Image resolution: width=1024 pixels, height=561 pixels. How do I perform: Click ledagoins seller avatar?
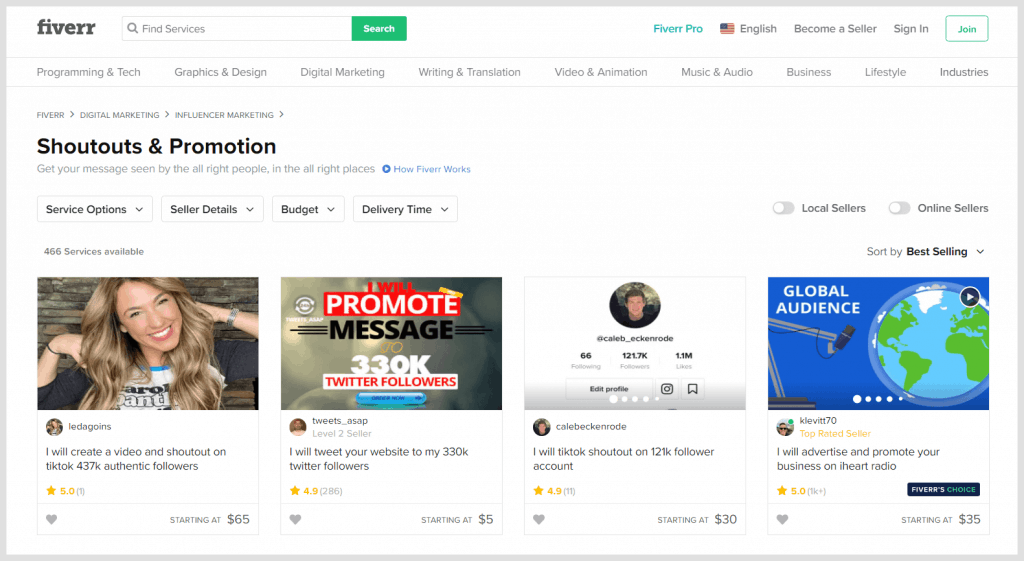54,427
